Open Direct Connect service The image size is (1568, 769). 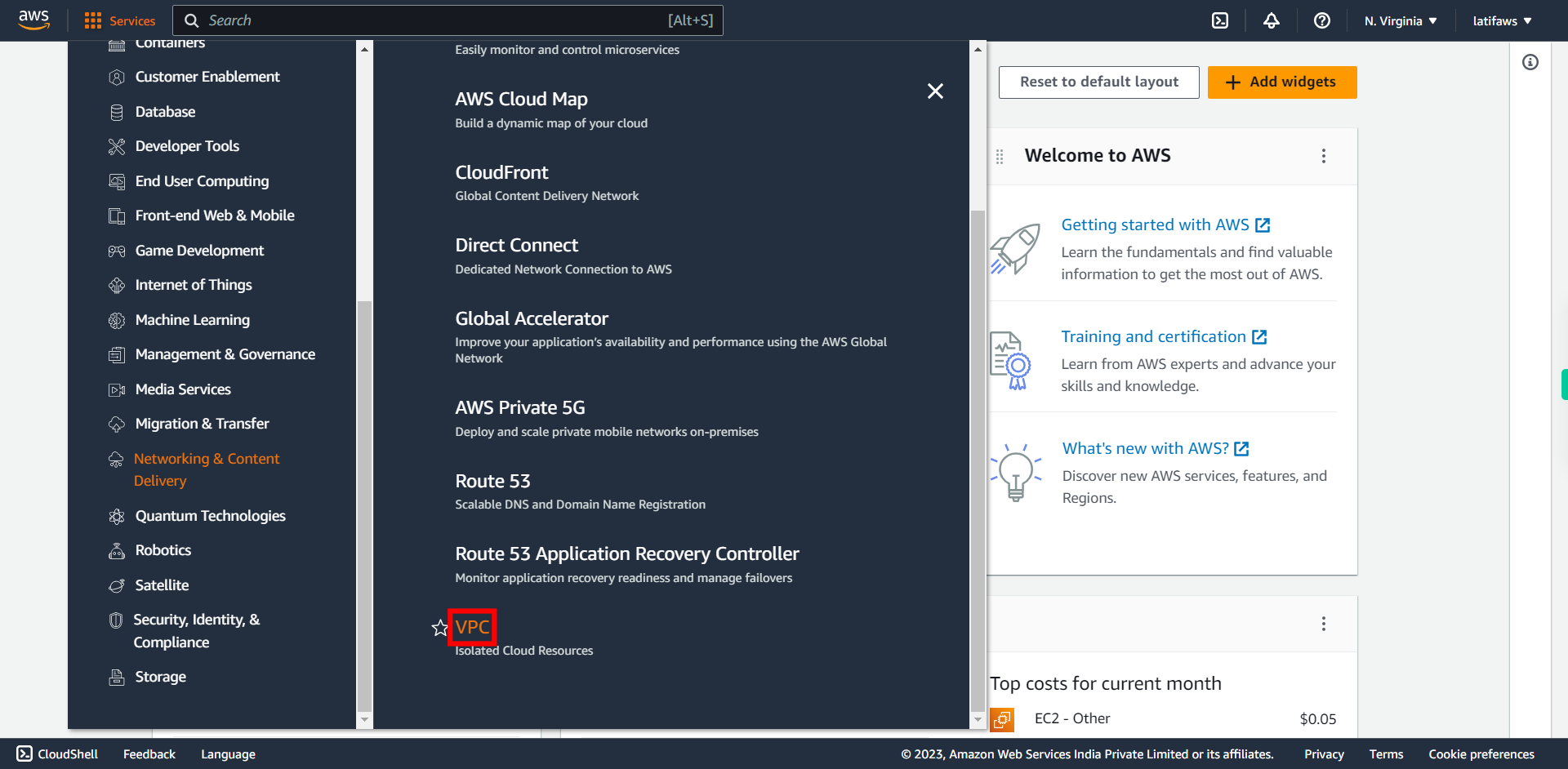pos(516,245)
